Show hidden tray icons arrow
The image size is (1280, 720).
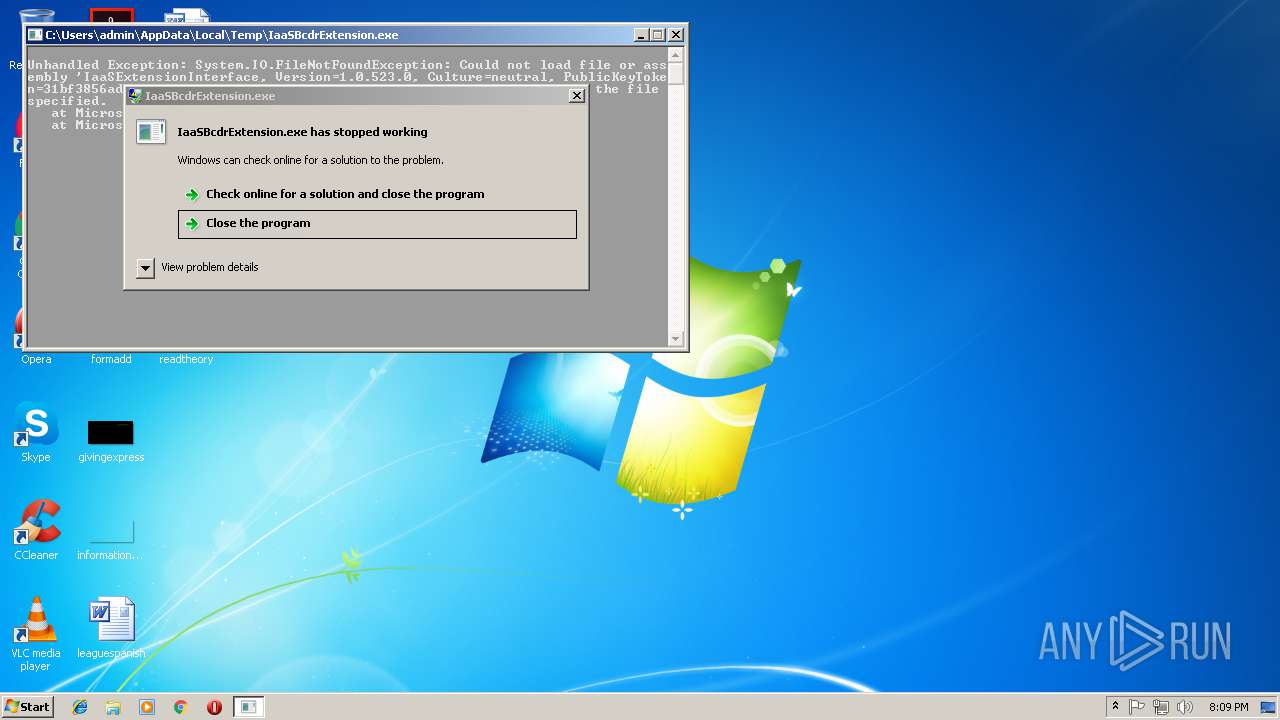[1115, 707]
